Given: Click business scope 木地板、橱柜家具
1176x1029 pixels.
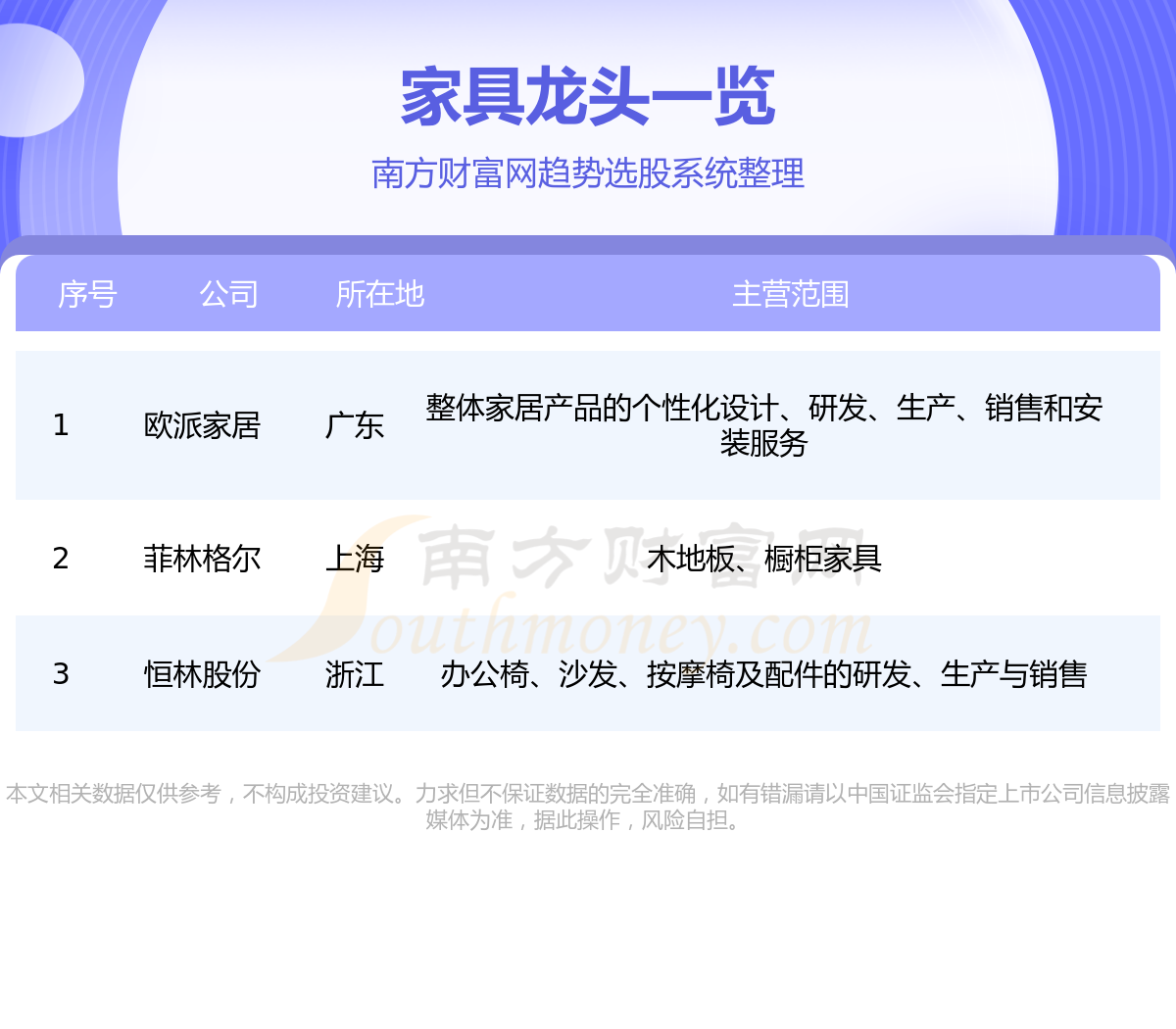Looking at the screenshot, I should 763,559.
